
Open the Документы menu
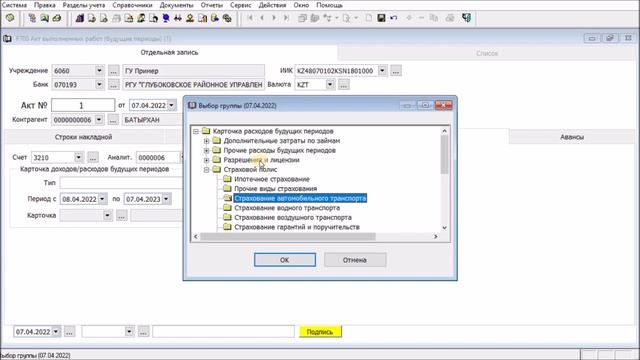(x=176, y=5)
